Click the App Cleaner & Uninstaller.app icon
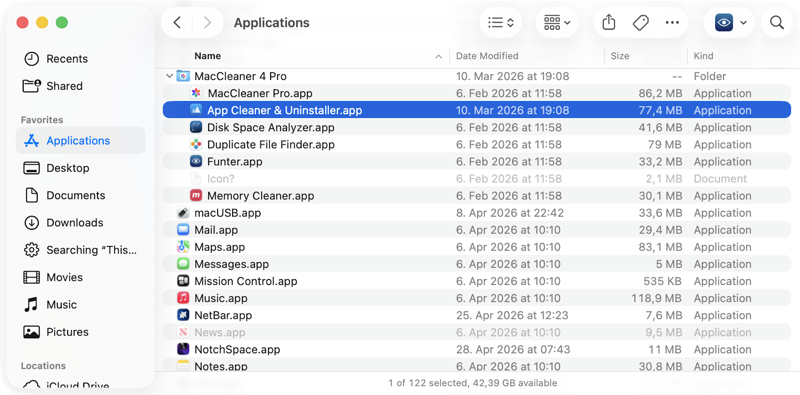 (196, 110)
